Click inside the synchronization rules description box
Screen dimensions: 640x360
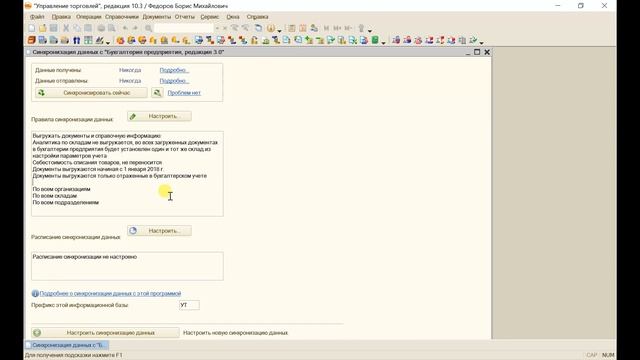click(x=127, y=173)
